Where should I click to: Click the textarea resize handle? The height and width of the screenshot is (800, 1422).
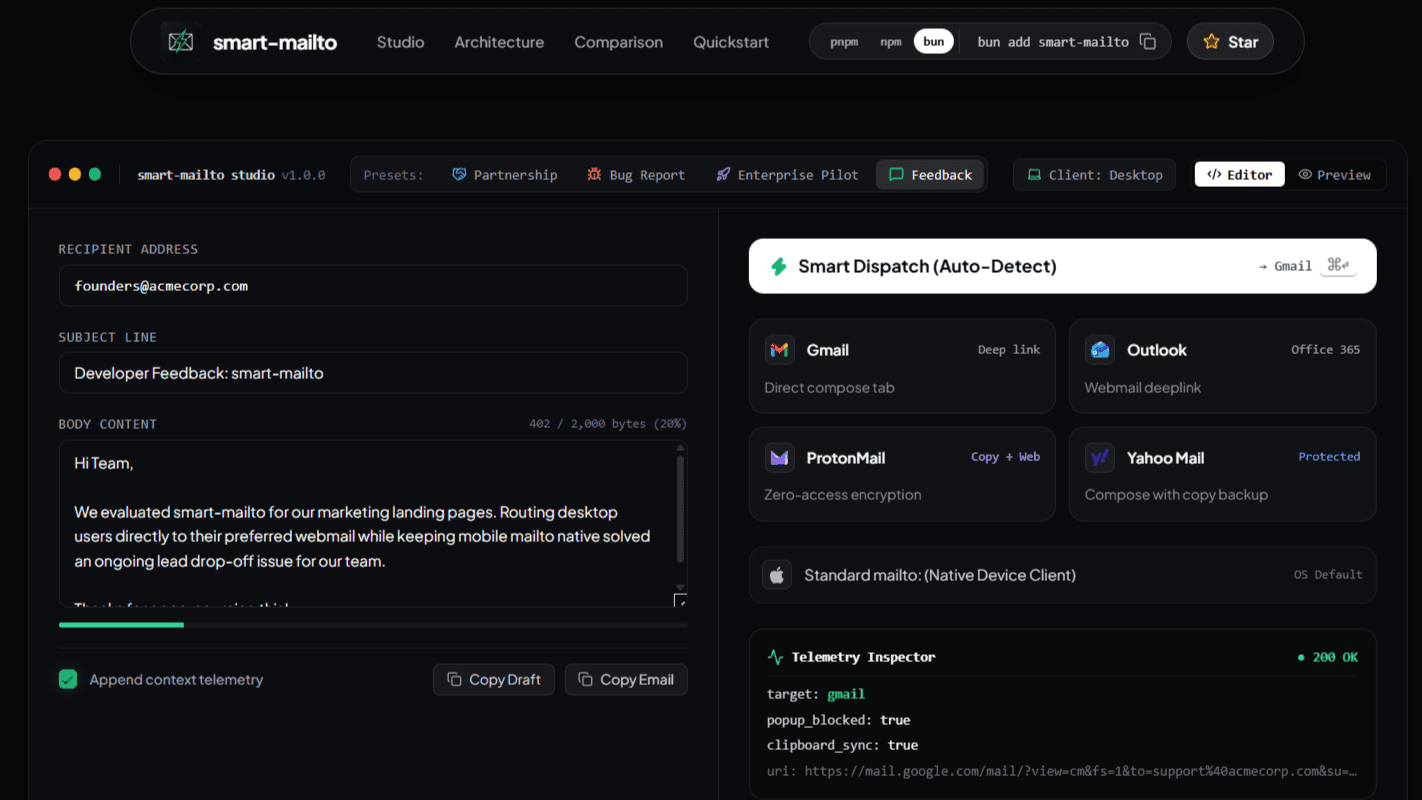[681, 600]
